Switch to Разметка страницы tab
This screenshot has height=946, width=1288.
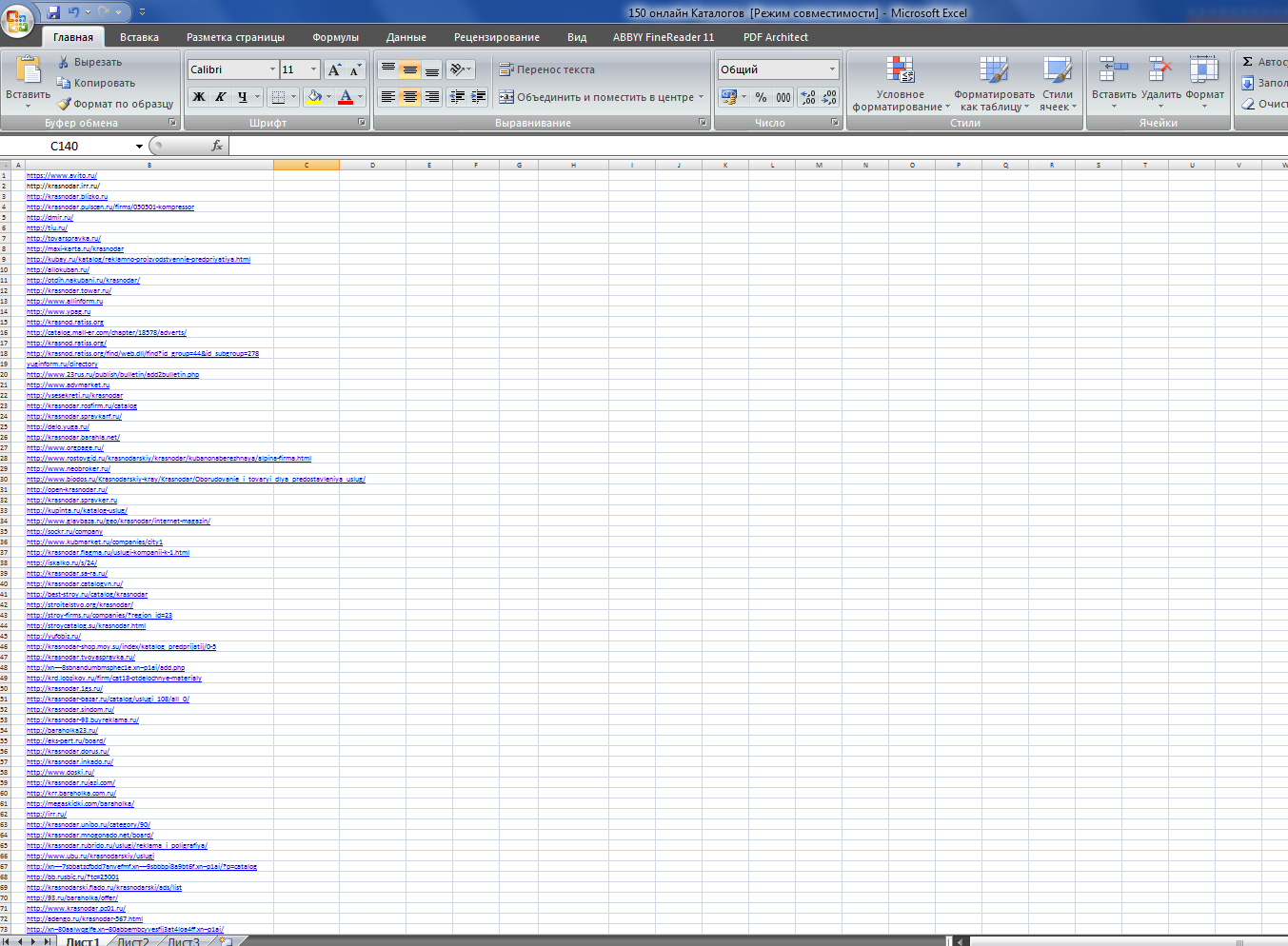pyautogui.click(x=235, y=37)
